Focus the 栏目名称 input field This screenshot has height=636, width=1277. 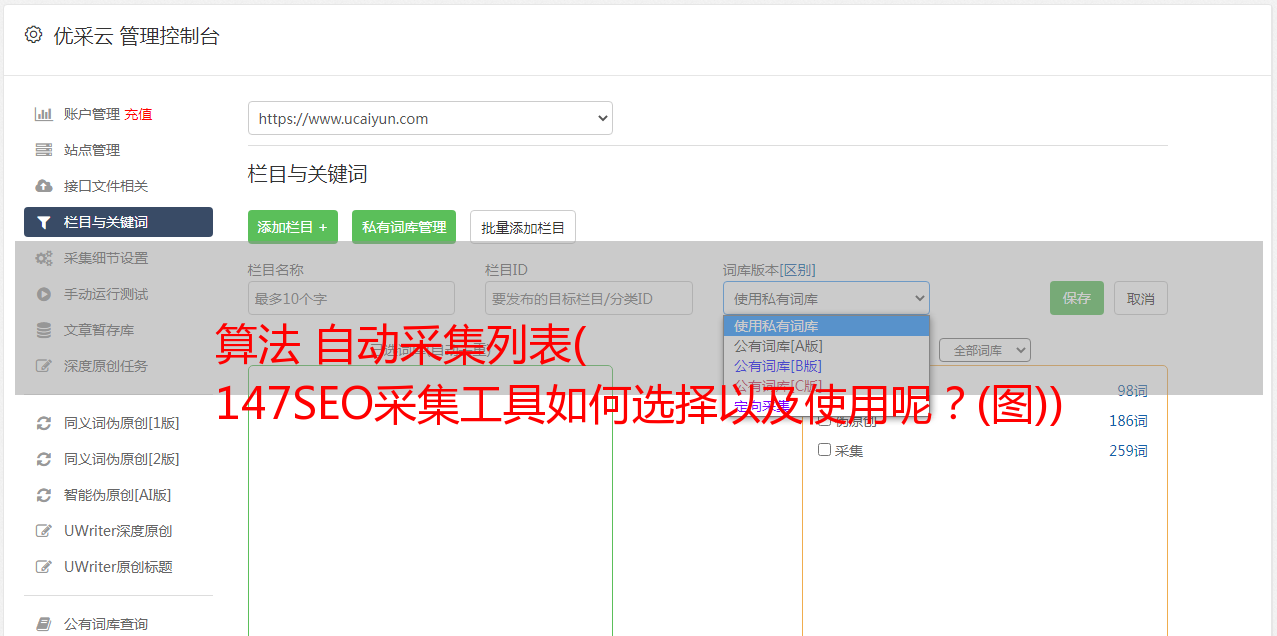(x=351, y=298)
